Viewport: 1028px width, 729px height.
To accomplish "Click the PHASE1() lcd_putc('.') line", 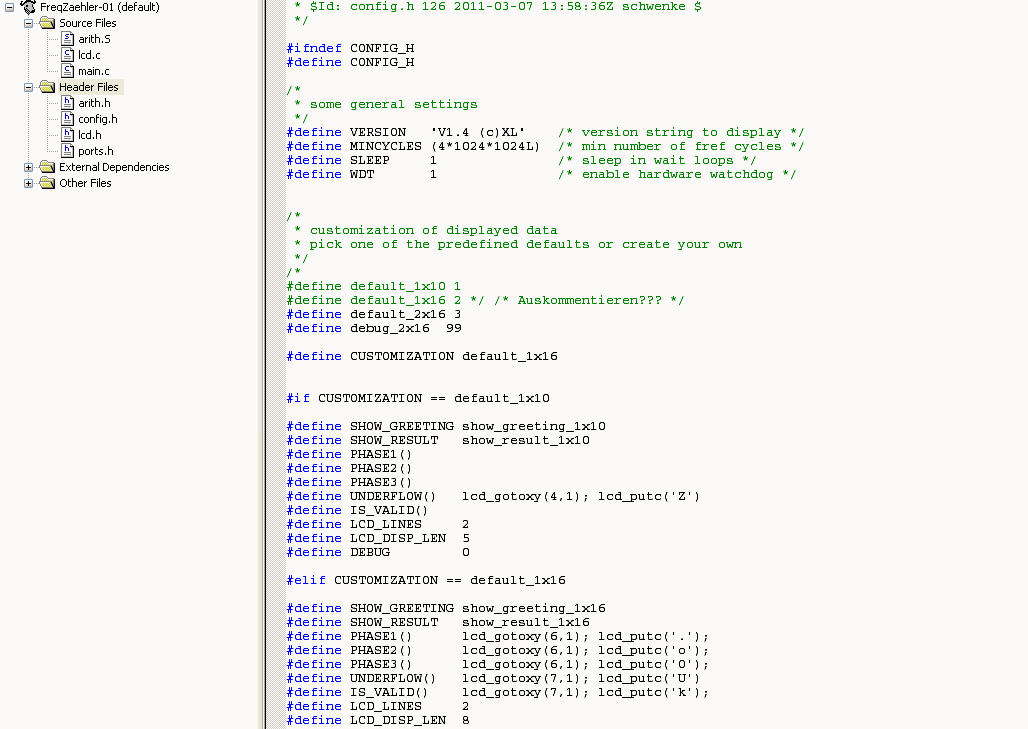I will [x=498, y=637].
